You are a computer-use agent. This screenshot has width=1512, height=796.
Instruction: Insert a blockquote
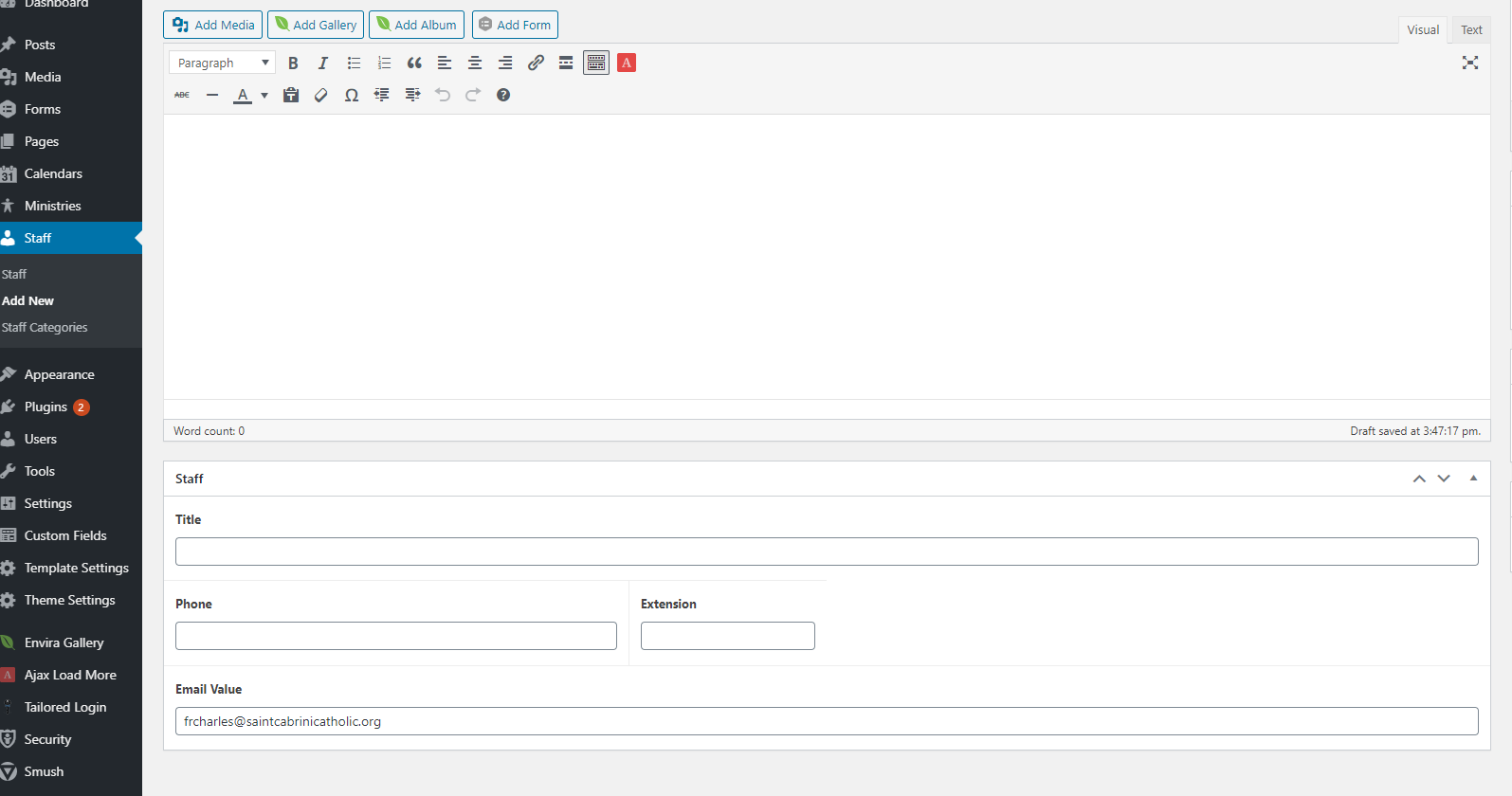414,63
